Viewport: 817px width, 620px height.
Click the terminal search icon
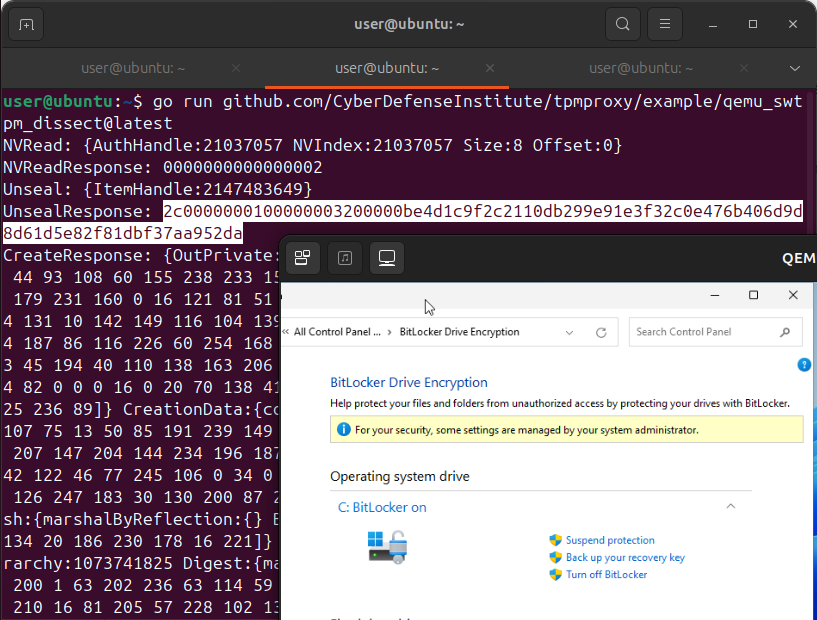click(x=623, y=24)
